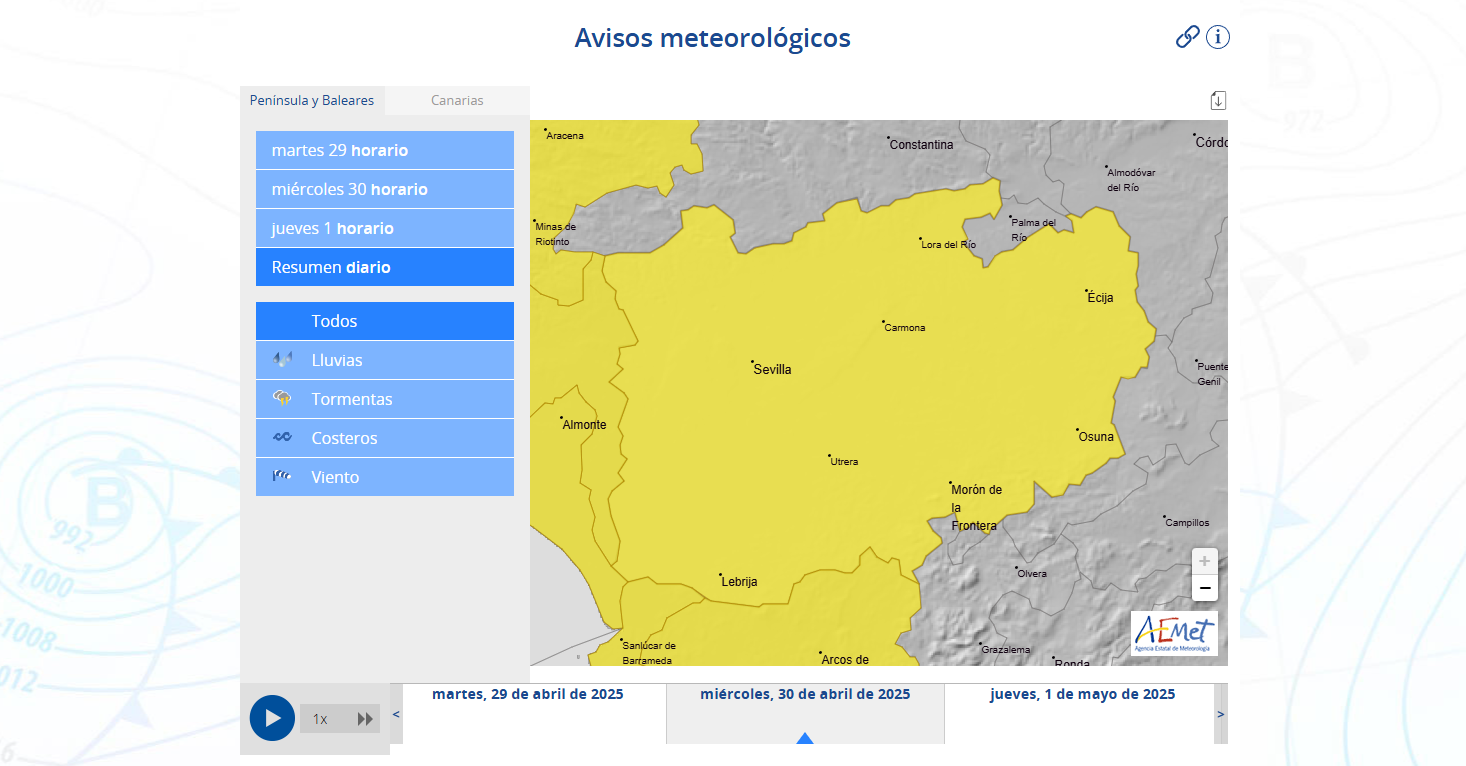Go back using the left timeline chevron

click(396, 713)
